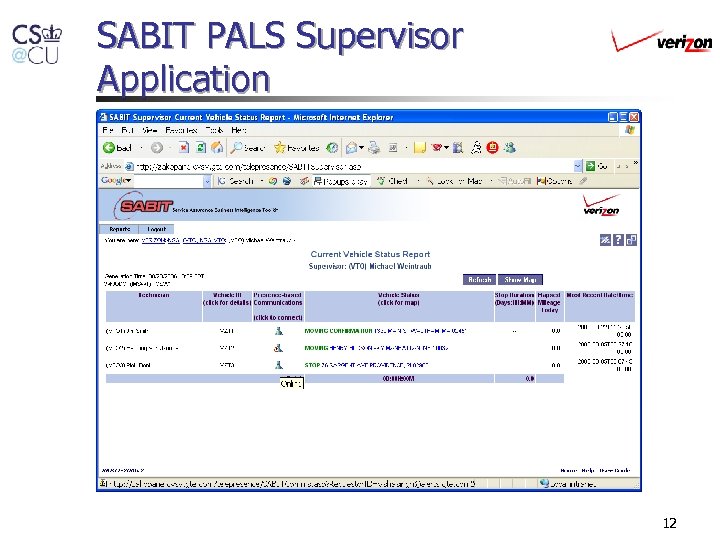The width and height of the screenshot is (720, 540).
Task: Open the Mail icon dropdown arrow
Action: point(361,148)
